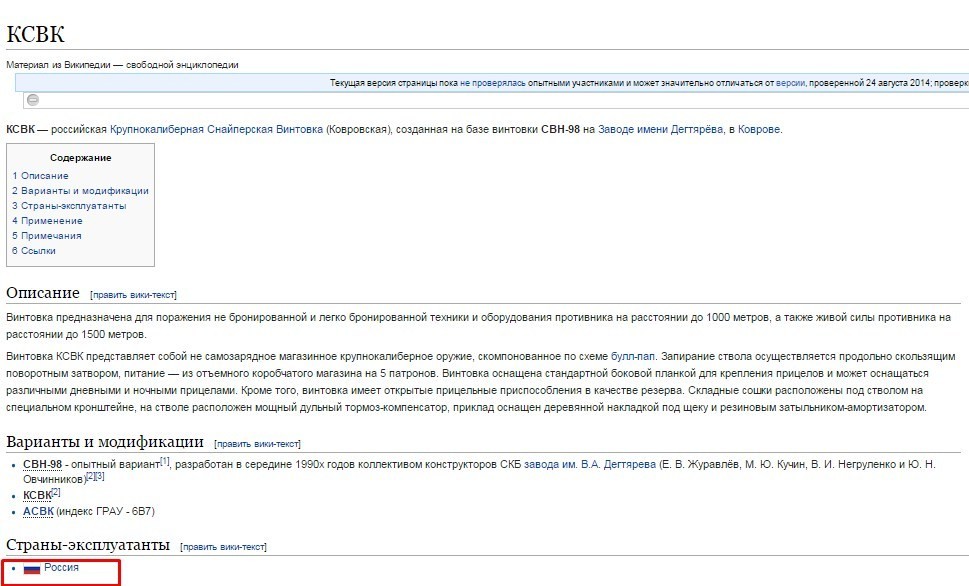This screenshot has height=586, width=969.
Task: Open the АСВК link
Action: point(38,511)
